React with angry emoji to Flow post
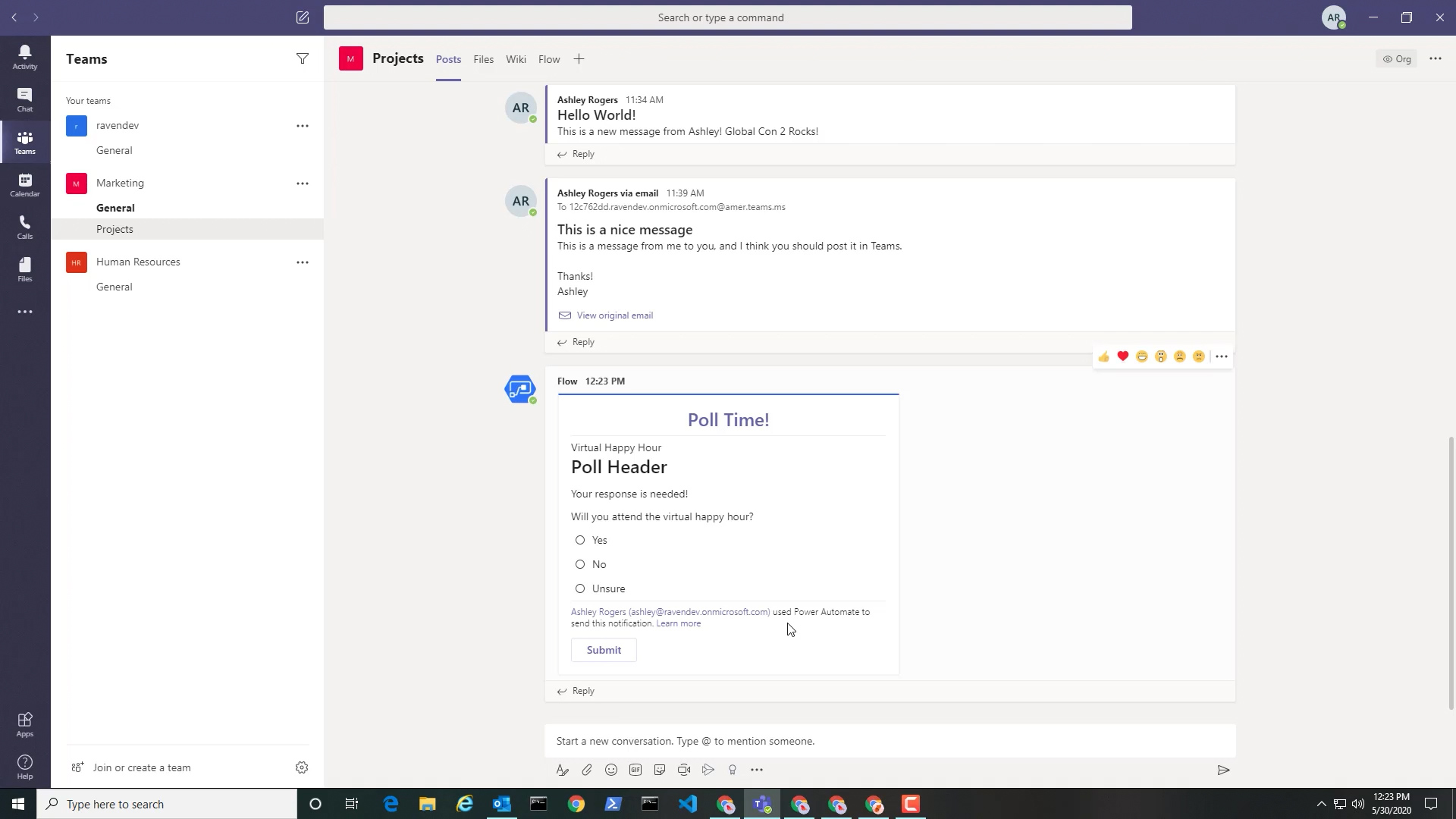The height and width of the screenshot is (819, 1456). (1199, 356)
